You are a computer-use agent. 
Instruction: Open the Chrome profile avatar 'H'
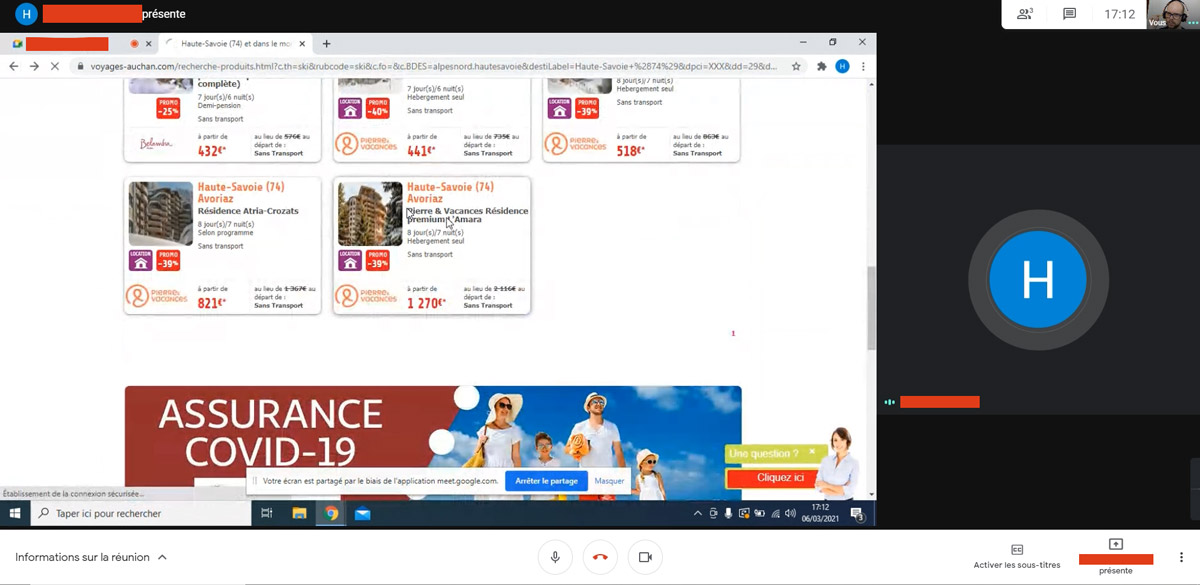[x=842, y=66]
